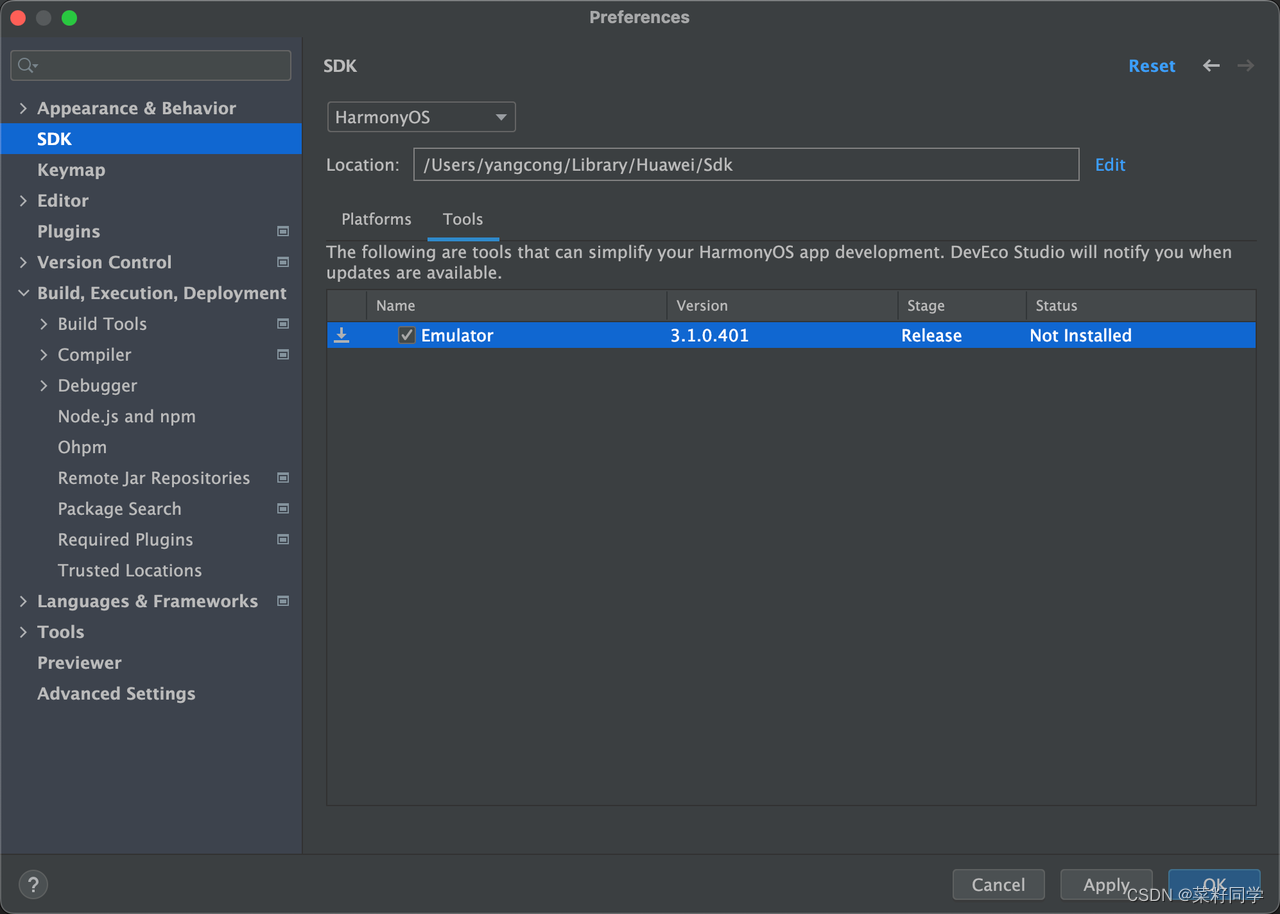The image size is (1280, 914).
Task: Open Node.js and npm settings
Action: pyautogui.click(x=127, y=417)
